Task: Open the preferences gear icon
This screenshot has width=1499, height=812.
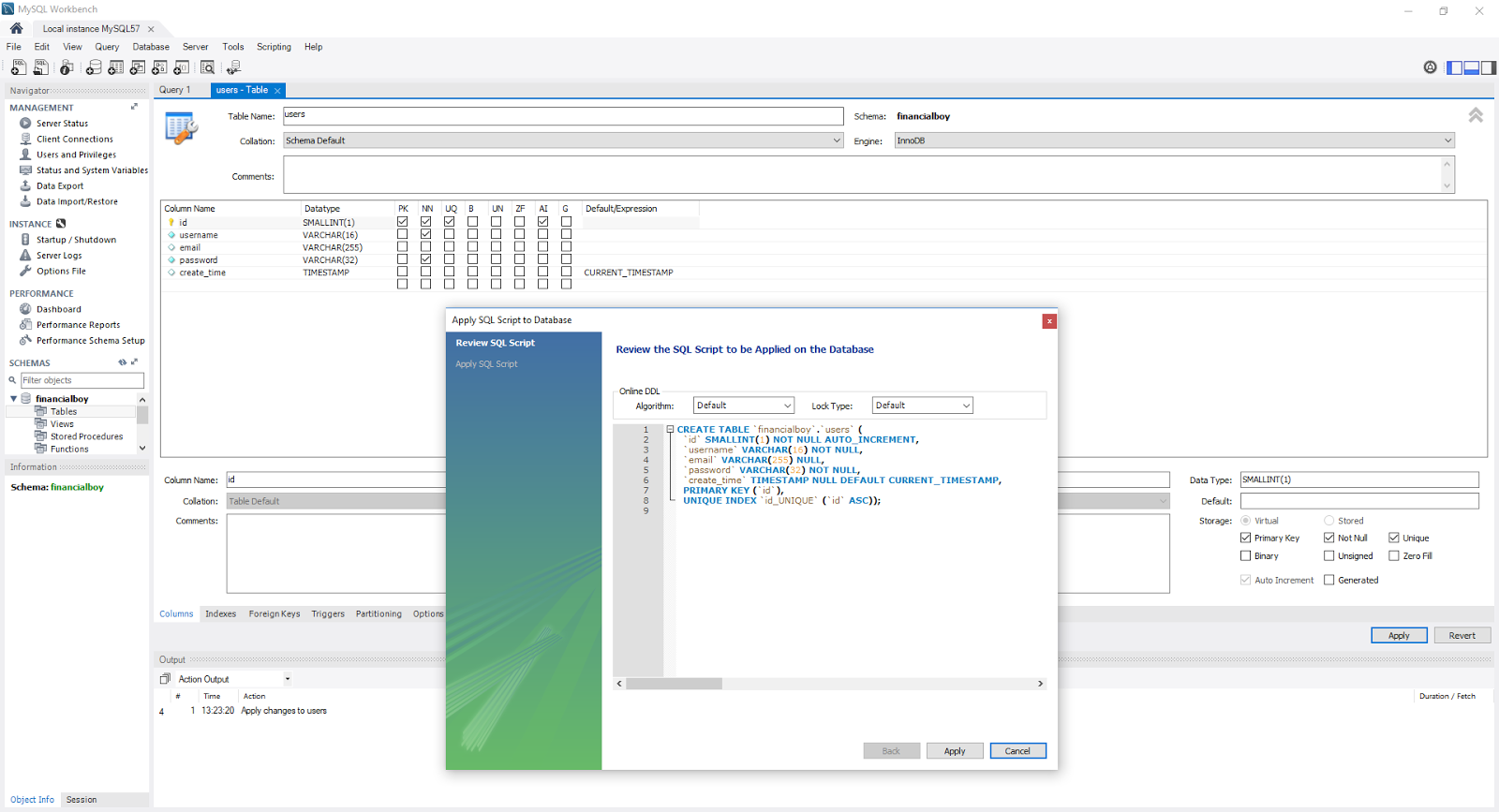Action: pos(1430,67)
